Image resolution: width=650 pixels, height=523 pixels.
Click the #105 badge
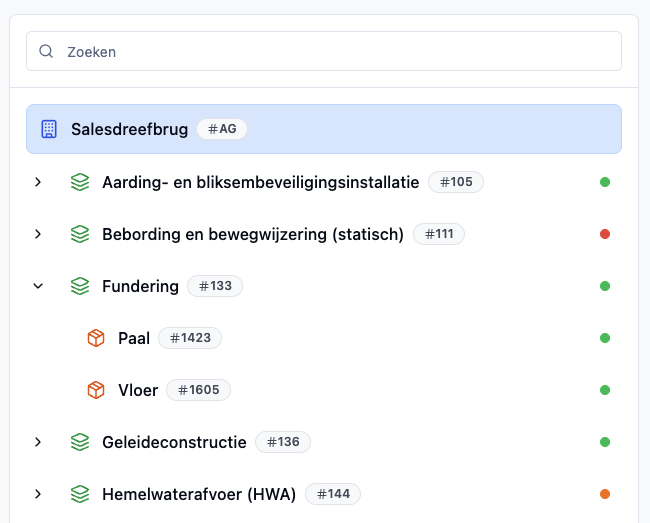tap(456, 182)
